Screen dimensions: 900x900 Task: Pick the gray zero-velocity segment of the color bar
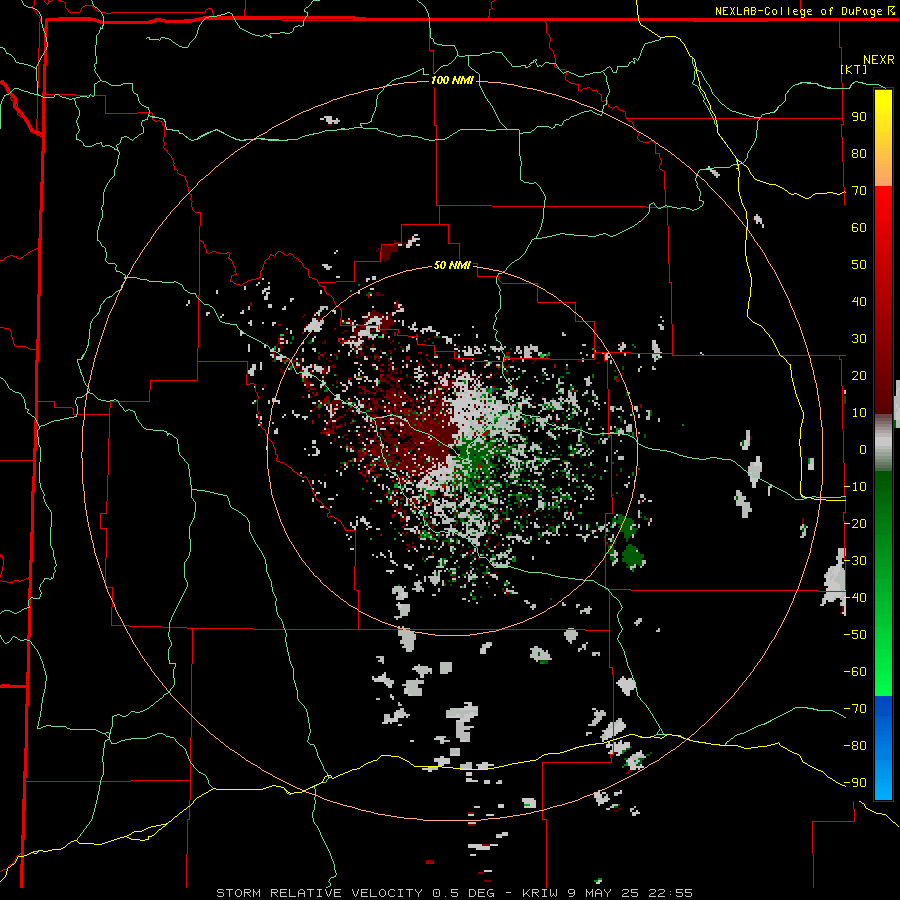click(883, 443)
